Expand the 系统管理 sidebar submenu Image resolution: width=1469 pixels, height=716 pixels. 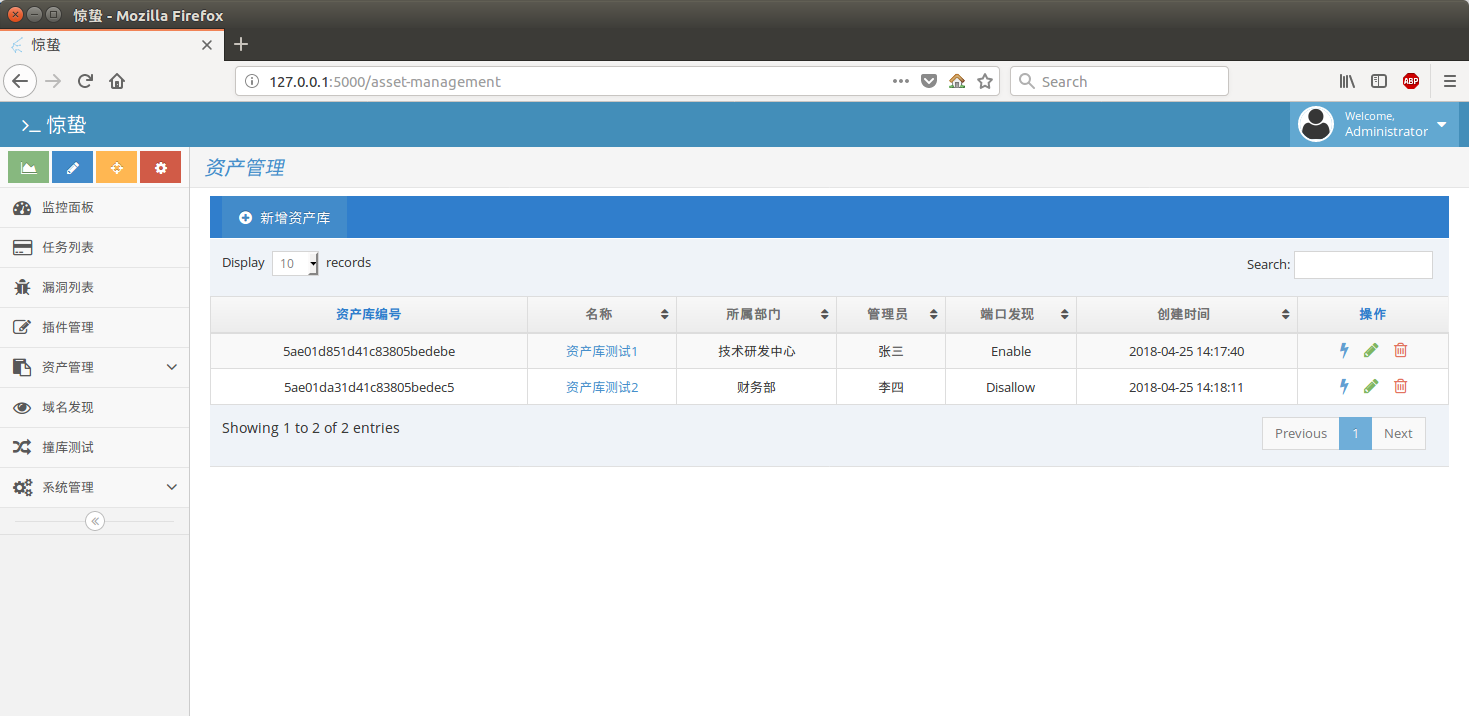tap(95, 487)
